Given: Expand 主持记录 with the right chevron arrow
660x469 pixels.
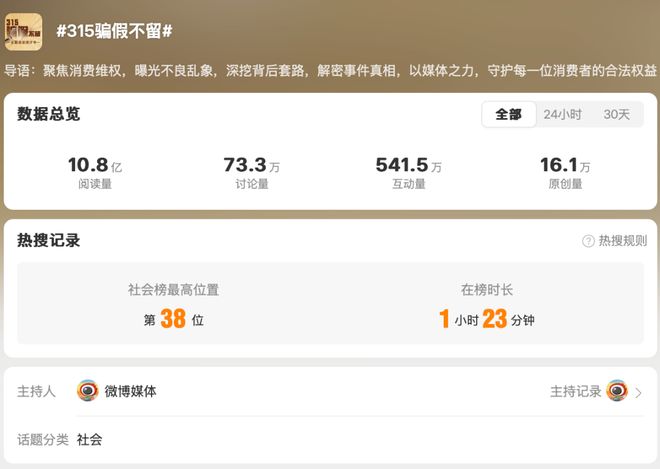Looking at the screenshot, I should [x=639, y=393].
